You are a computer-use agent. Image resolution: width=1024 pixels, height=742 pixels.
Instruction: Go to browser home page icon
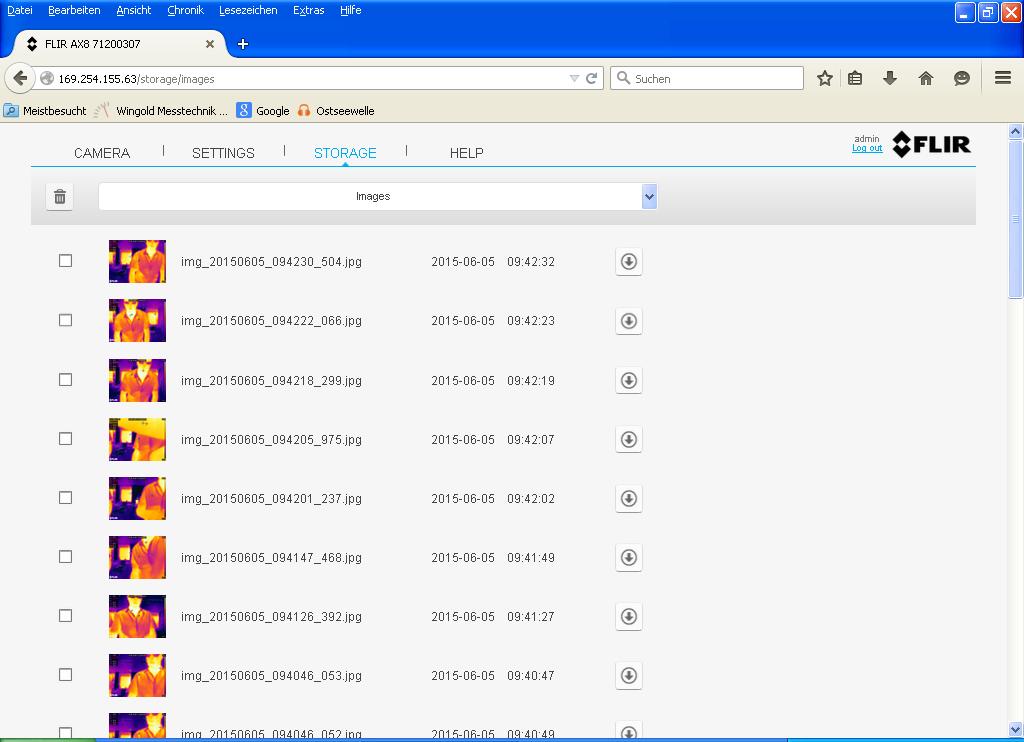[x=925, y=78]
